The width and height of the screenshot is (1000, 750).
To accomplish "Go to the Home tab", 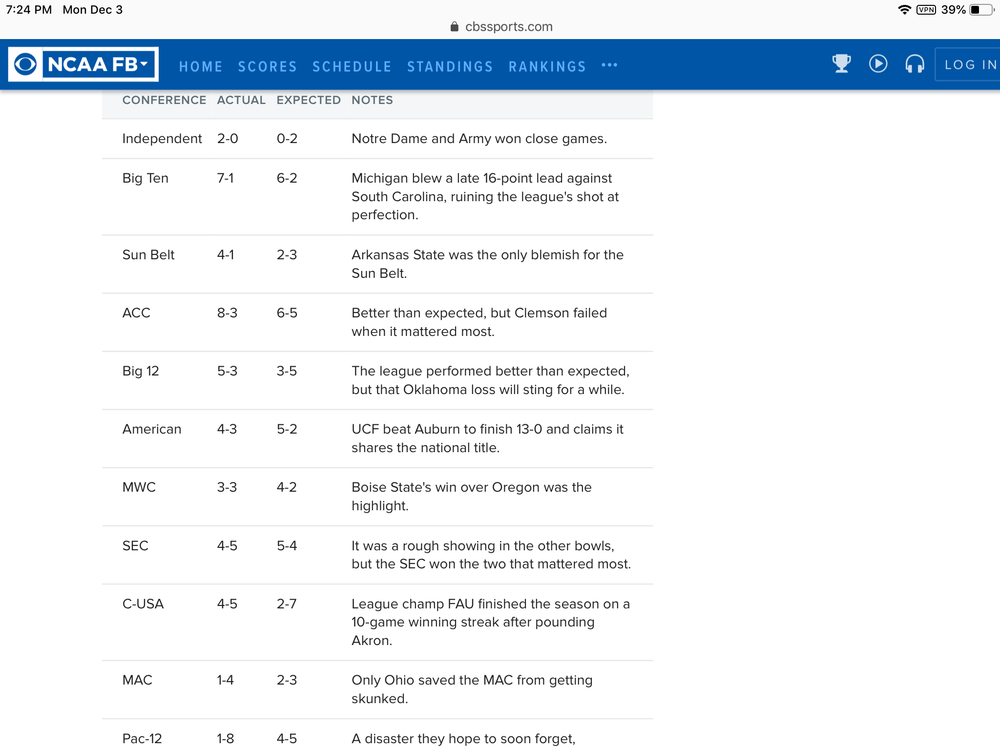I will [x=200, y=66].
